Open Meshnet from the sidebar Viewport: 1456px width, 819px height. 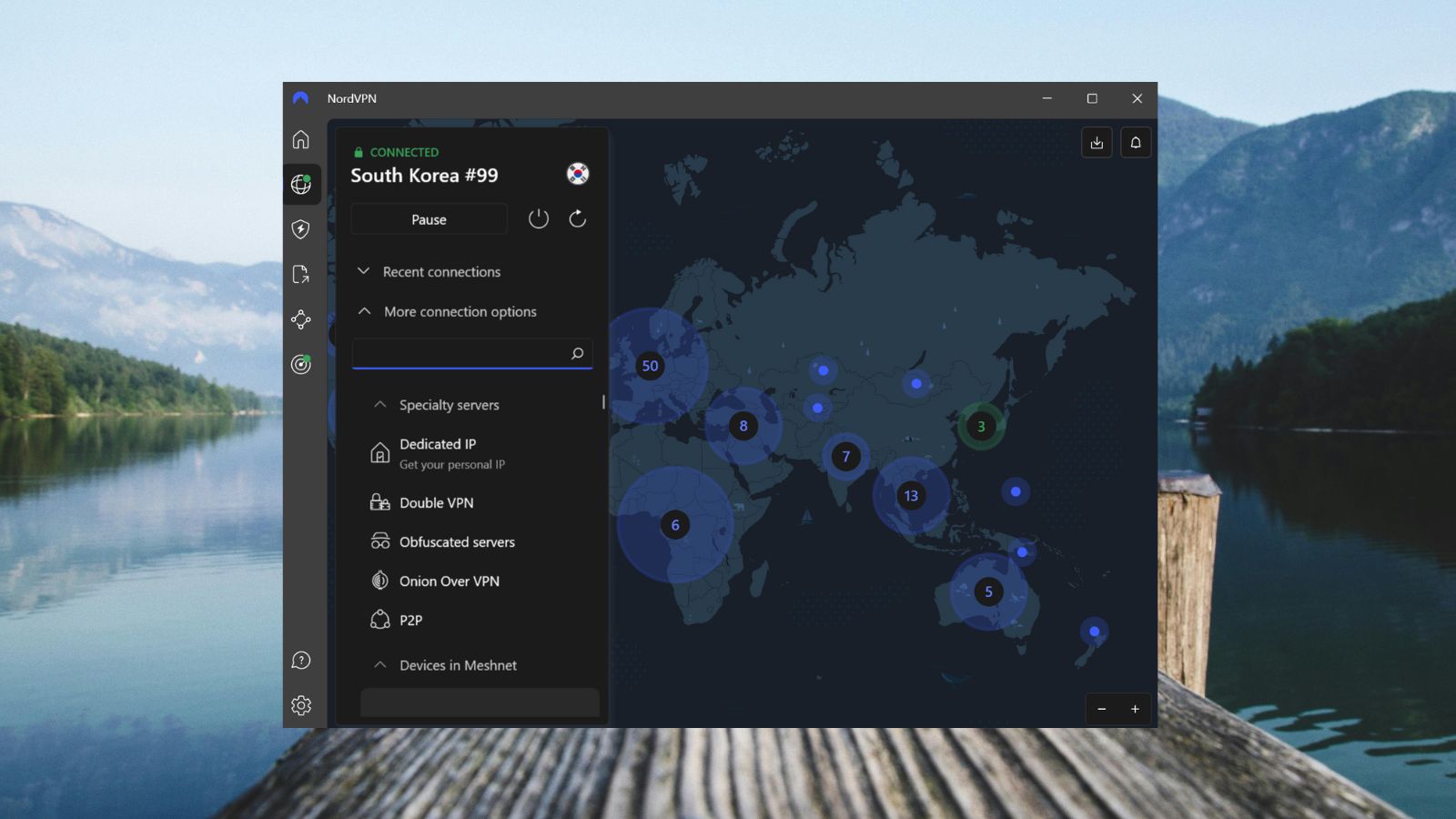click(301, 320)
